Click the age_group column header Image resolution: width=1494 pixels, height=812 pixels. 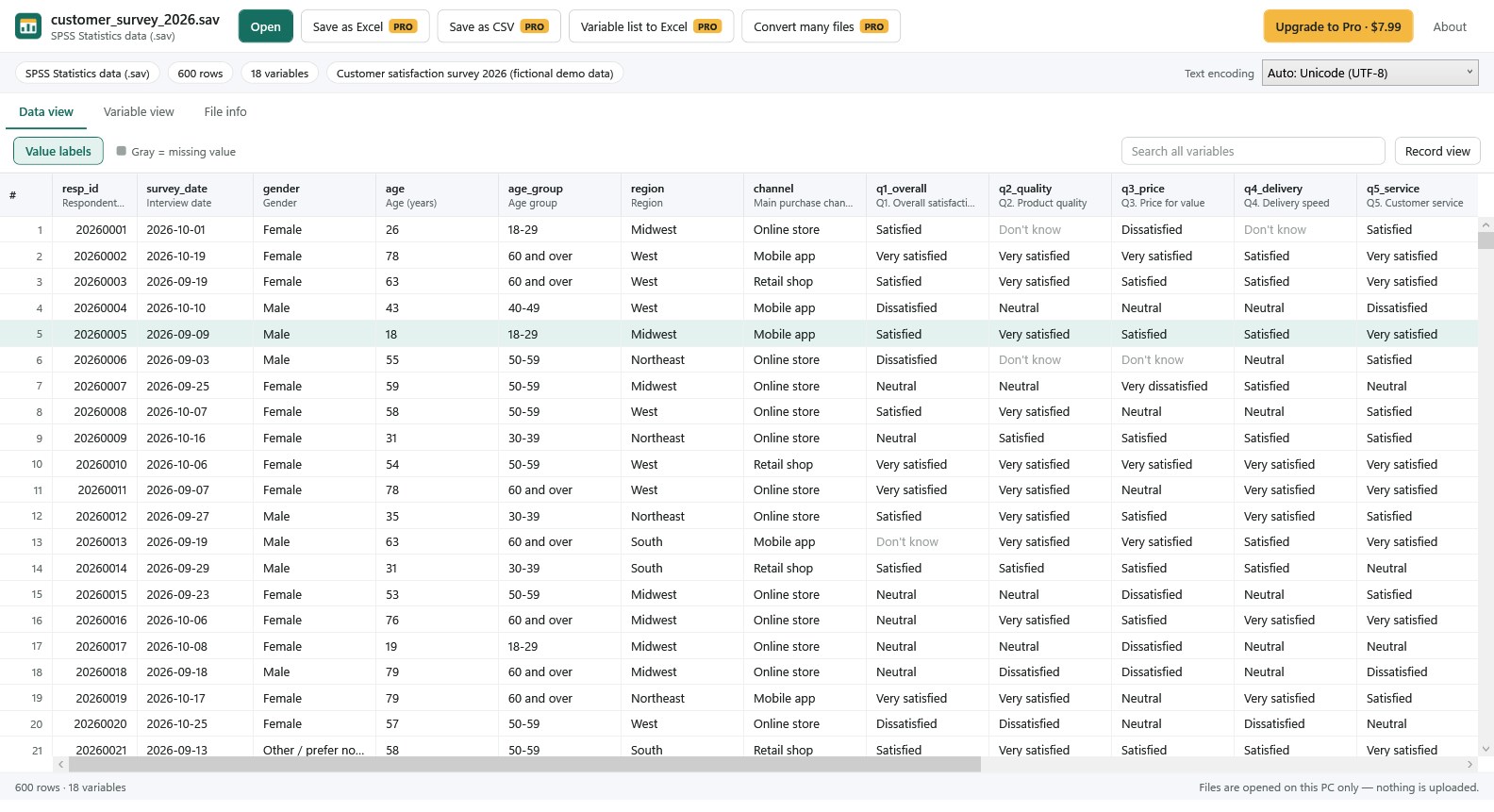point(559,195)
